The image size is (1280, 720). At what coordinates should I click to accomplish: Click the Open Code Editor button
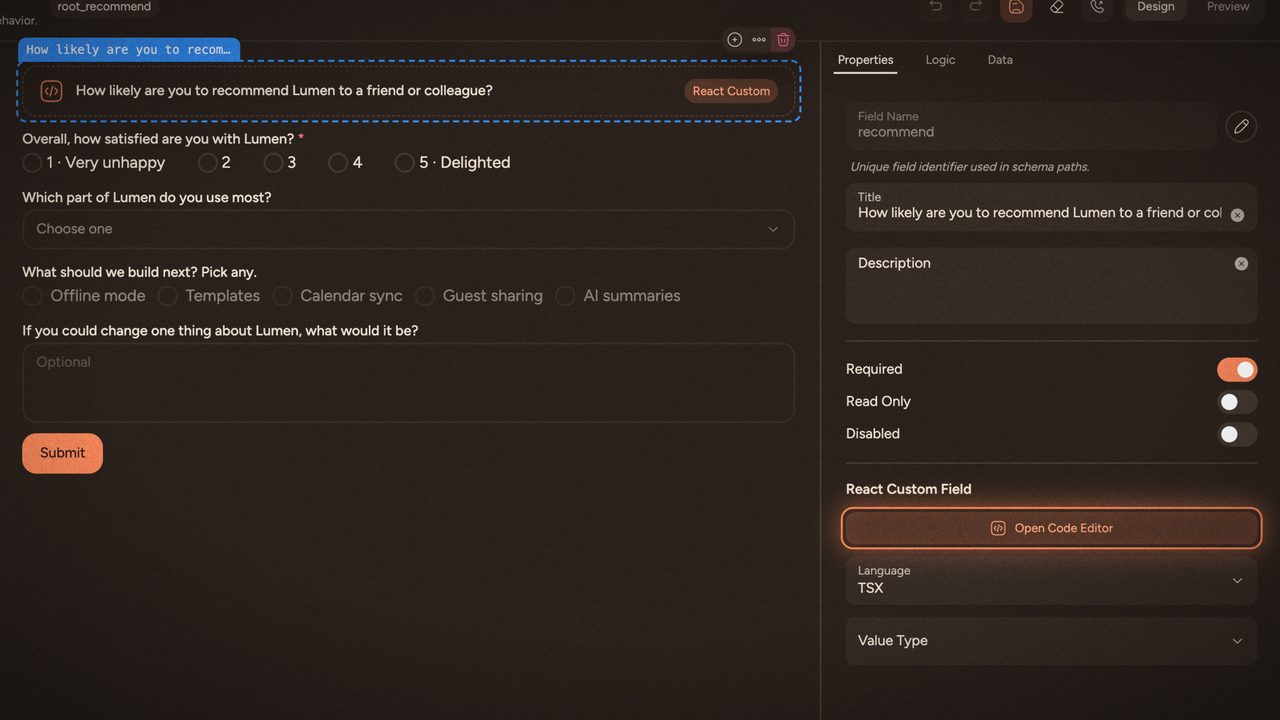[1051, 528]
